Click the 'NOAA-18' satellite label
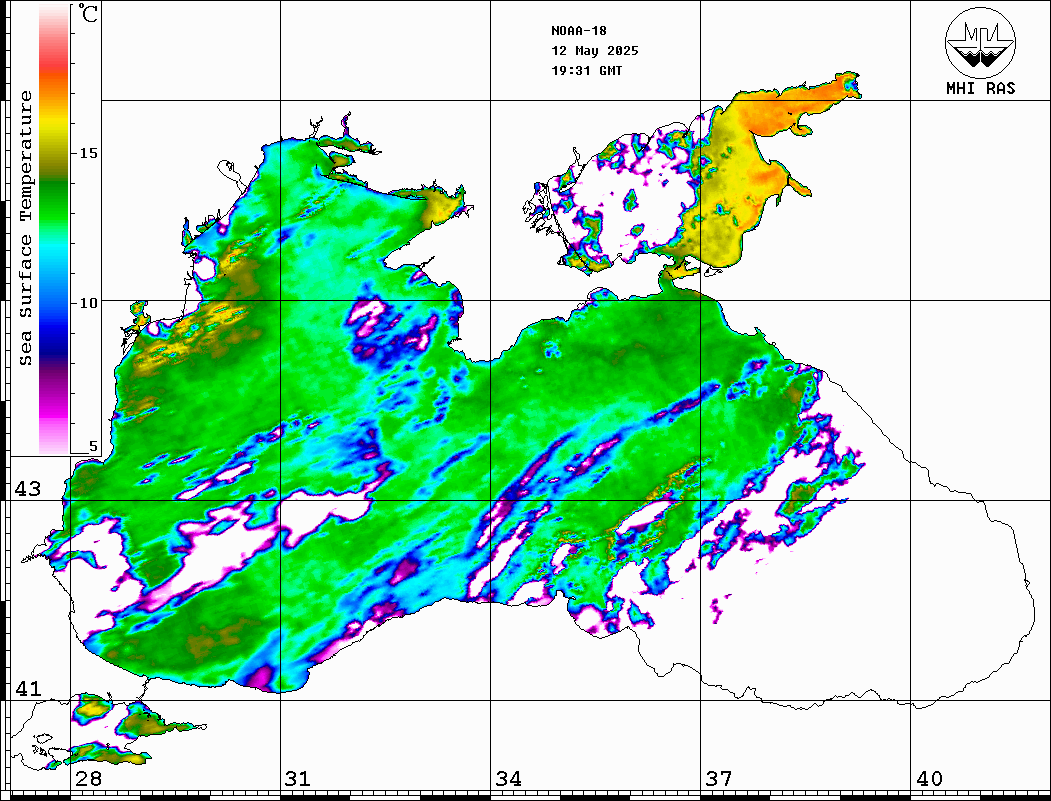 coord(578,31)
